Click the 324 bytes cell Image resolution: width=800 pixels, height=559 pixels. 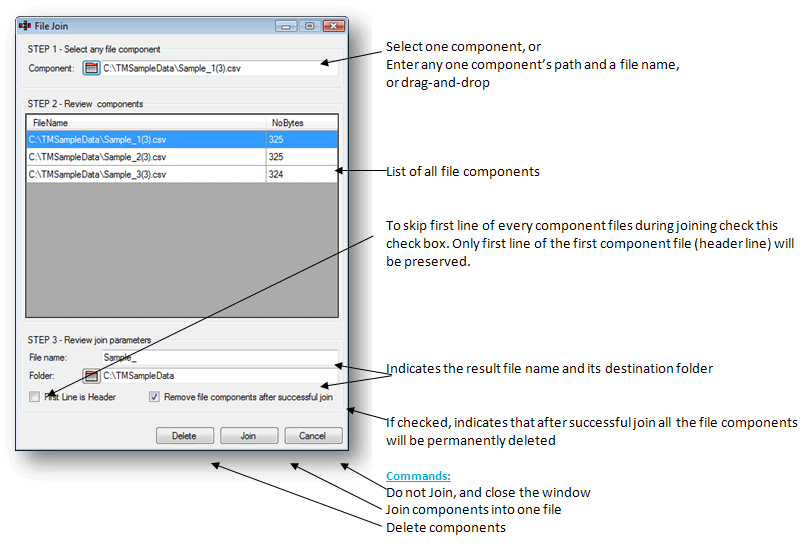coord(302,174)
